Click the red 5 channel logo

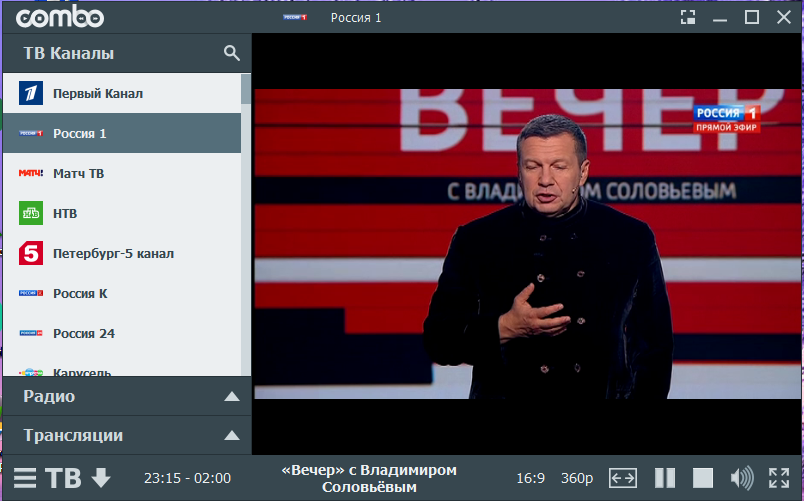point(31,253)
